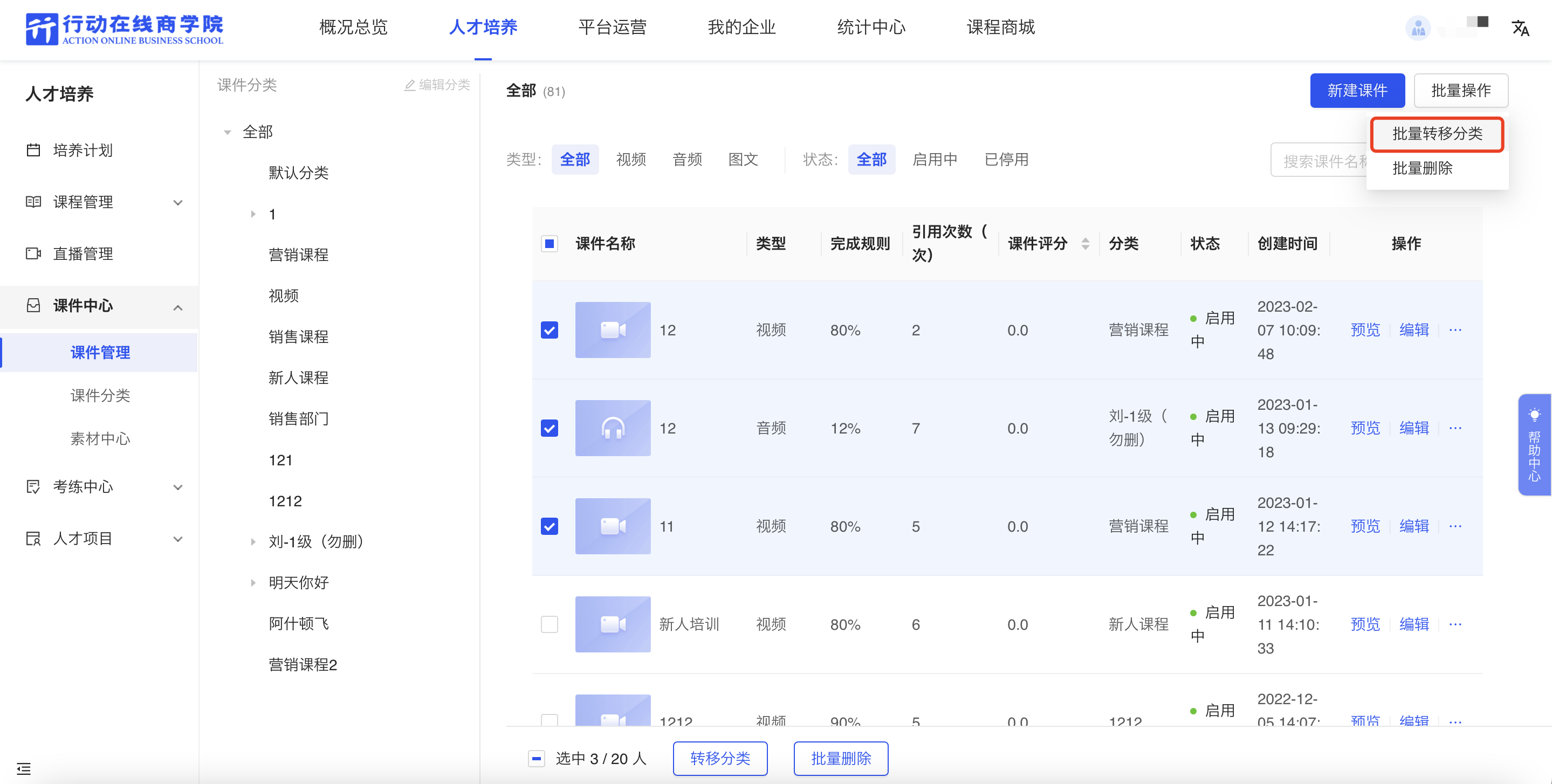The image size is (1552, 784).
Task: Open the 帮助中心 lightbulb help widget
Action: [1534, 445]
